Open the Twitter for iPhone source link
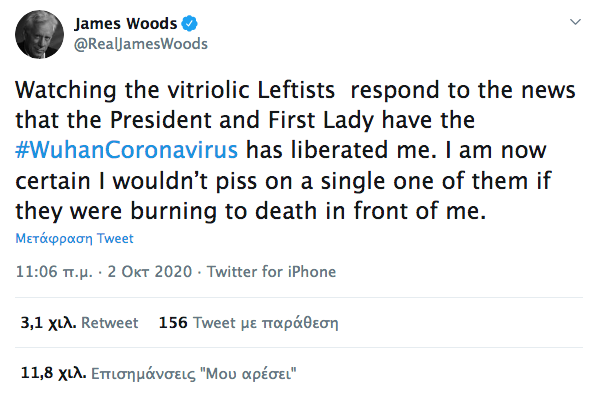Screen dimensions: 598x395 click(x=272, y=272)
